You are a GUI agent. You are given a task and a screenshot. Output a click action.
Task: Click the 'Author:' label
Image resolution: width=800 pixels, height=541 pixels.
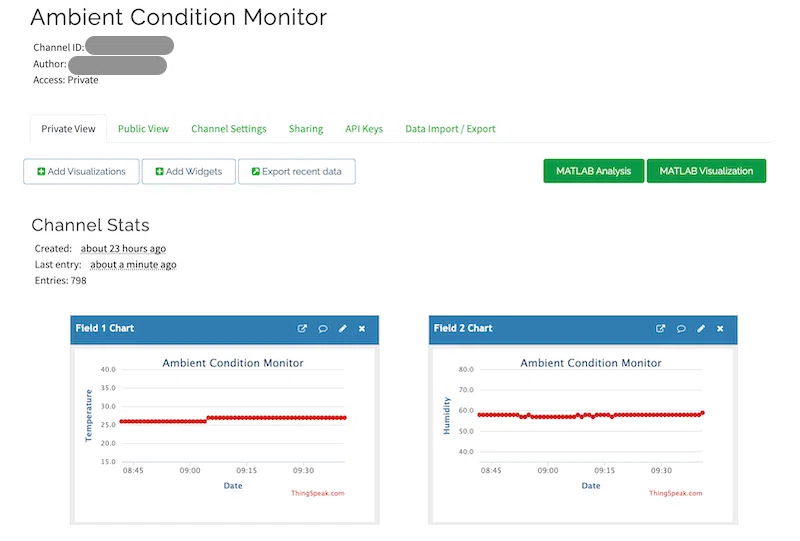[x=49, y=64]
